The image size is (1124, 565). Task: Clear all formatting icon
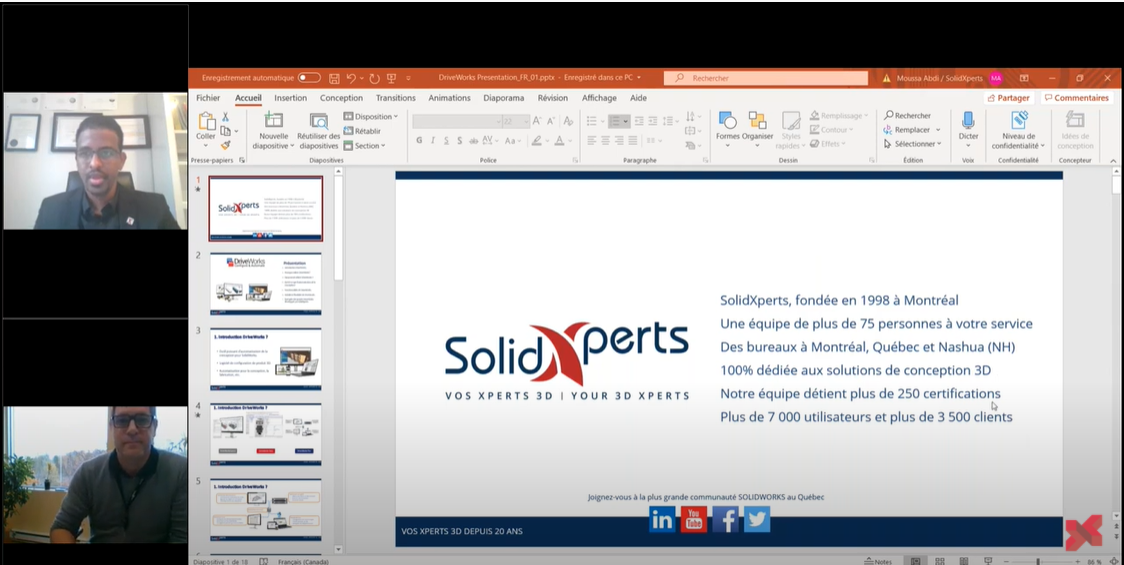568,121
